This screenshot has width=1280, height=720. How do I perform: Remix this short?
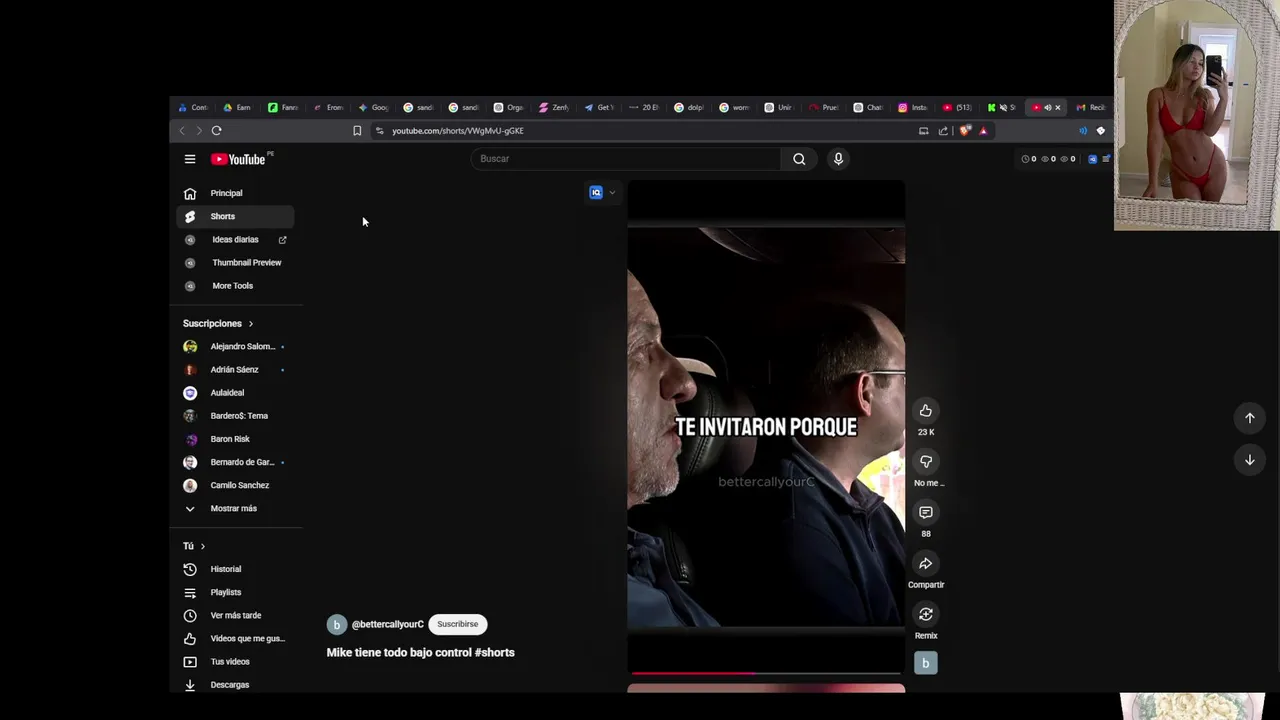tap(926, 614)
